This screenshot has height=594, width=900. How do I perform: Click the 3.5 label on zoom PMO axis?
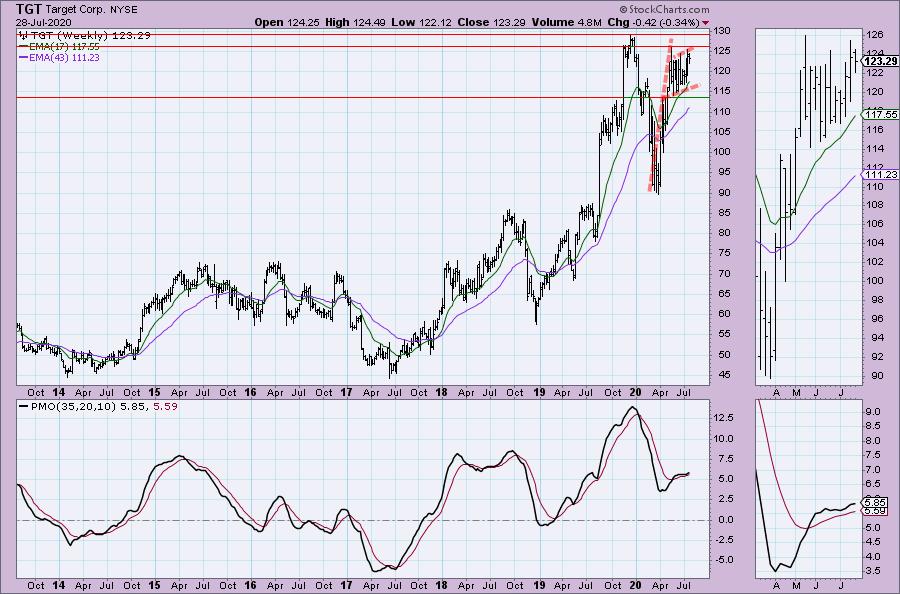872,571
